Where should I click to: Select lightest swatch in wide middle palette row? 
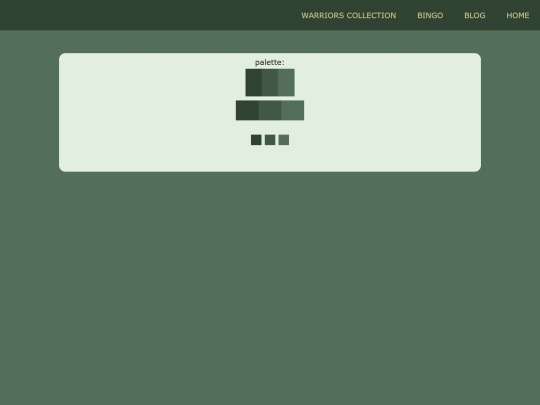(293, 110)
